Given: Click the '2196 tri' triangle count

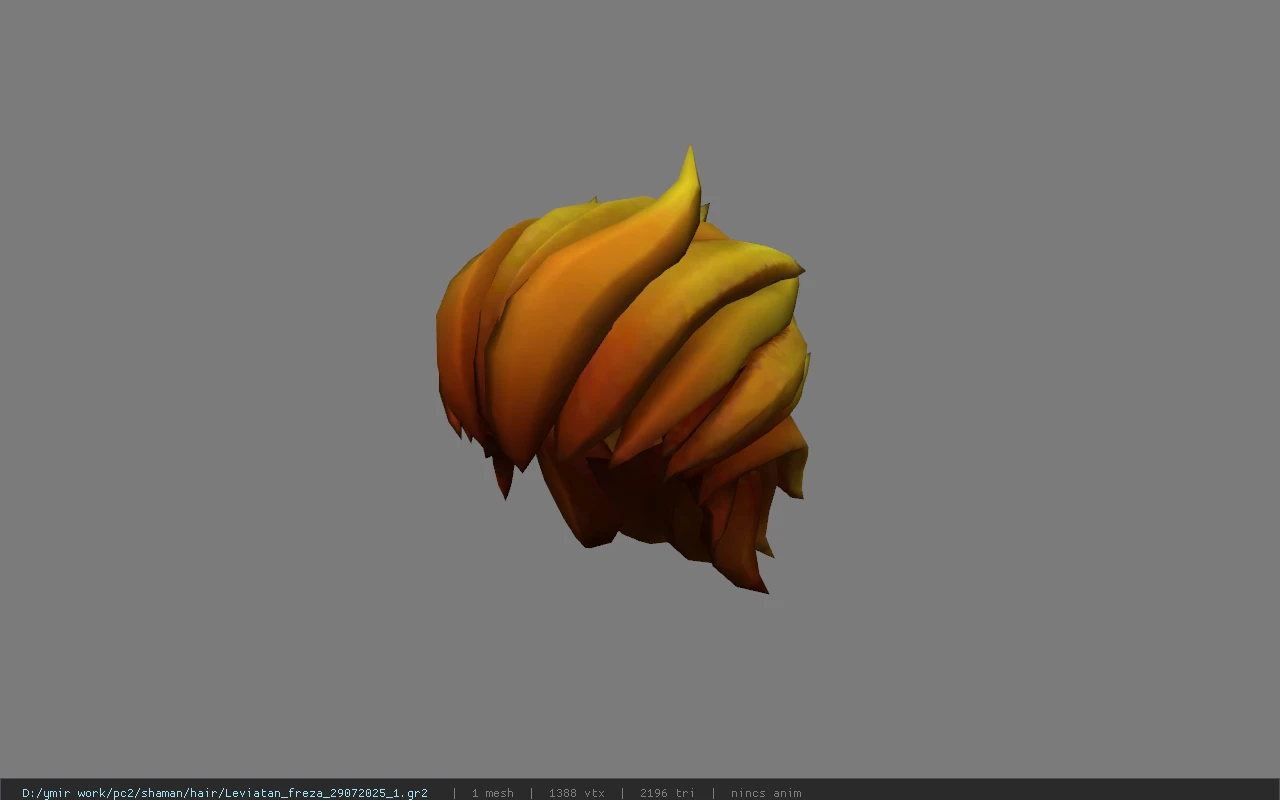Looking at the screenshot, I should (667, 793).
